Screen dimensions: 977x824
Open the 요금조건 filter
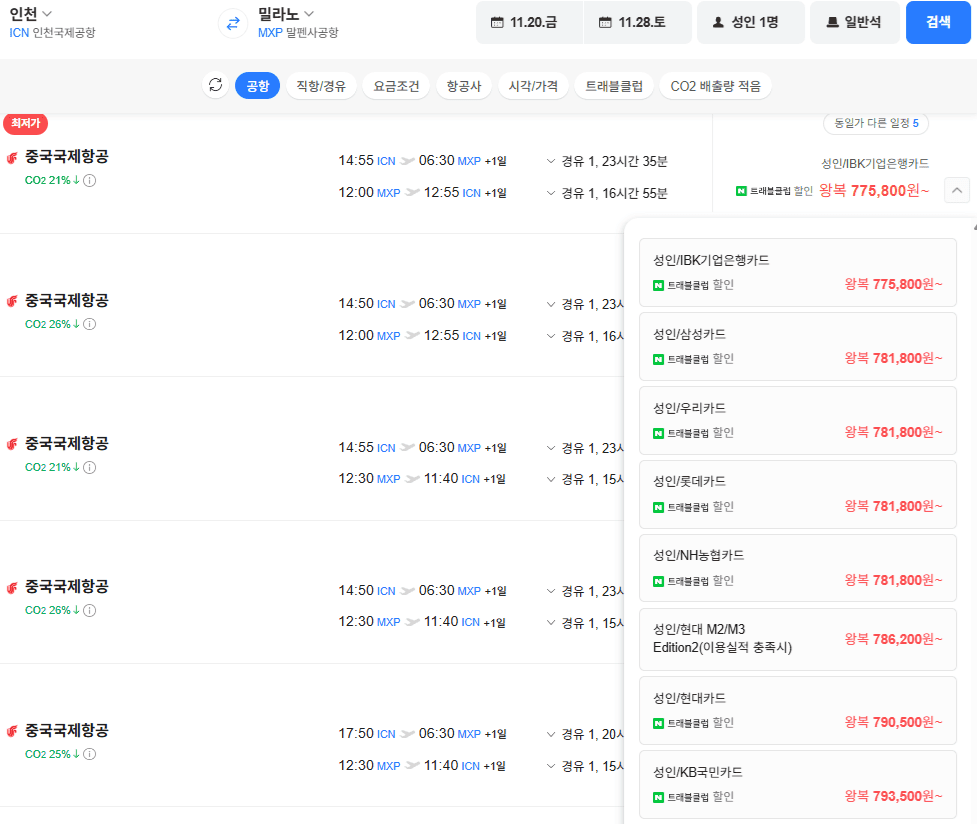(396, 85)
